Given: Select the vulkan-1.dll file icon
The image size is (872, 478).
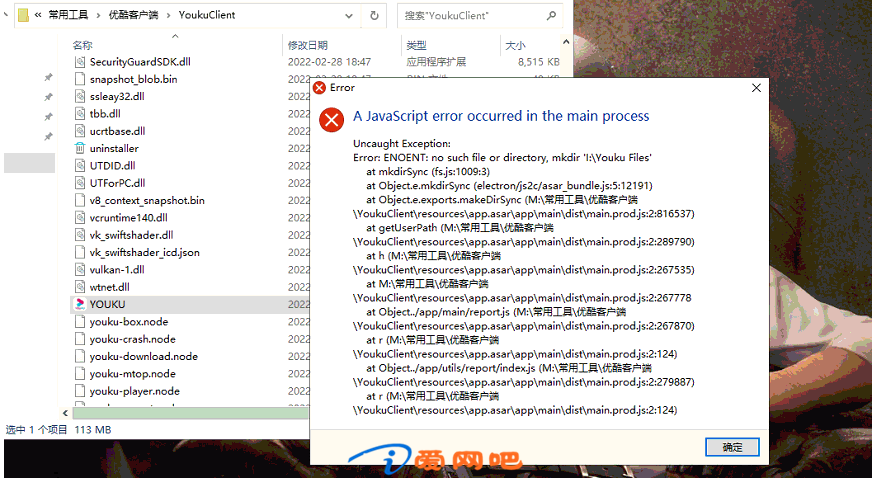Looking at the screenshot, I should click(80, 270).
